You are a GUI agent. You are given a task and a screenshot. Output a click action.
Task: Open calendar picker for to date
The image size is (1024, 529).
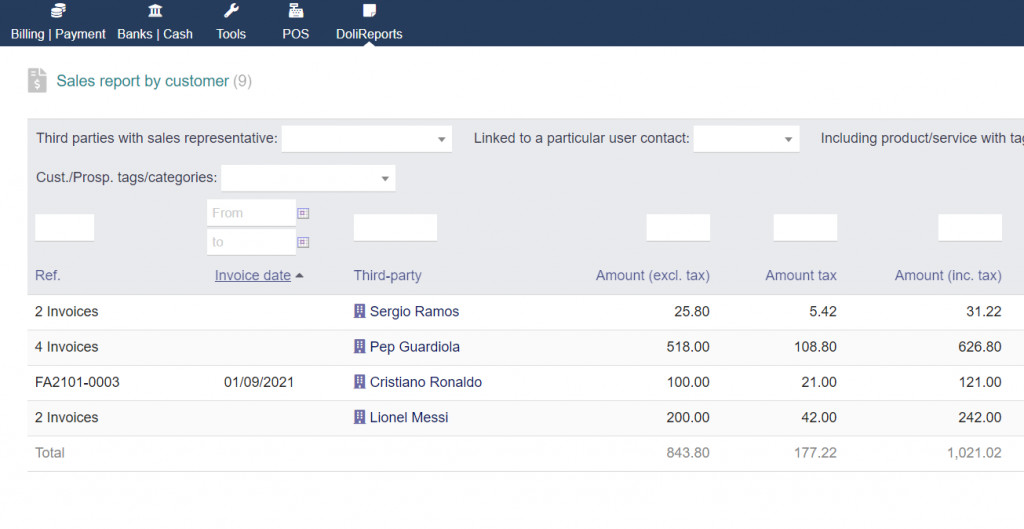[x=303, y=242]
